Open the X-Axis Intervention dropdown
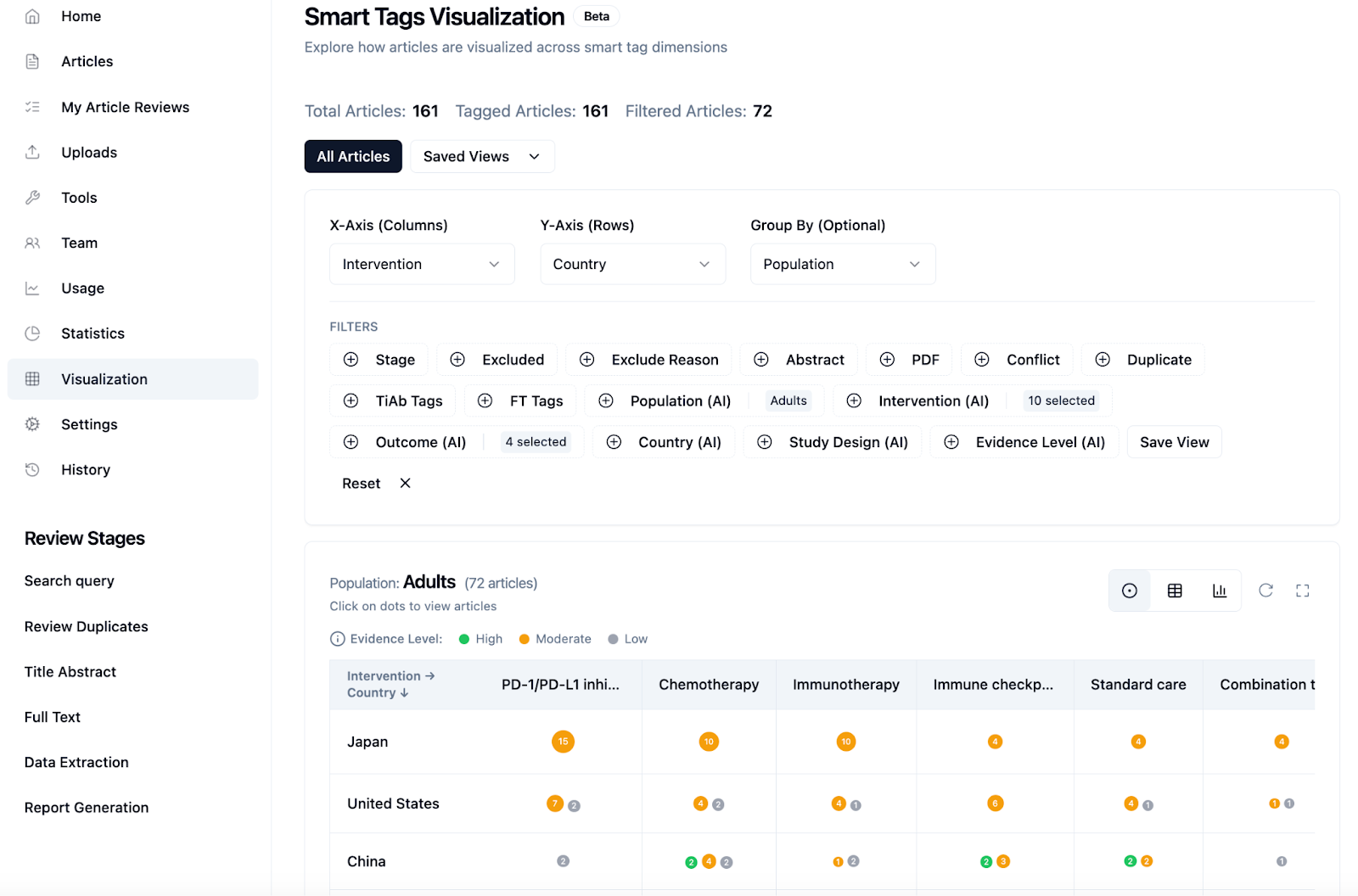This screenshot has width=1358, height=896. tap(422, 264)
